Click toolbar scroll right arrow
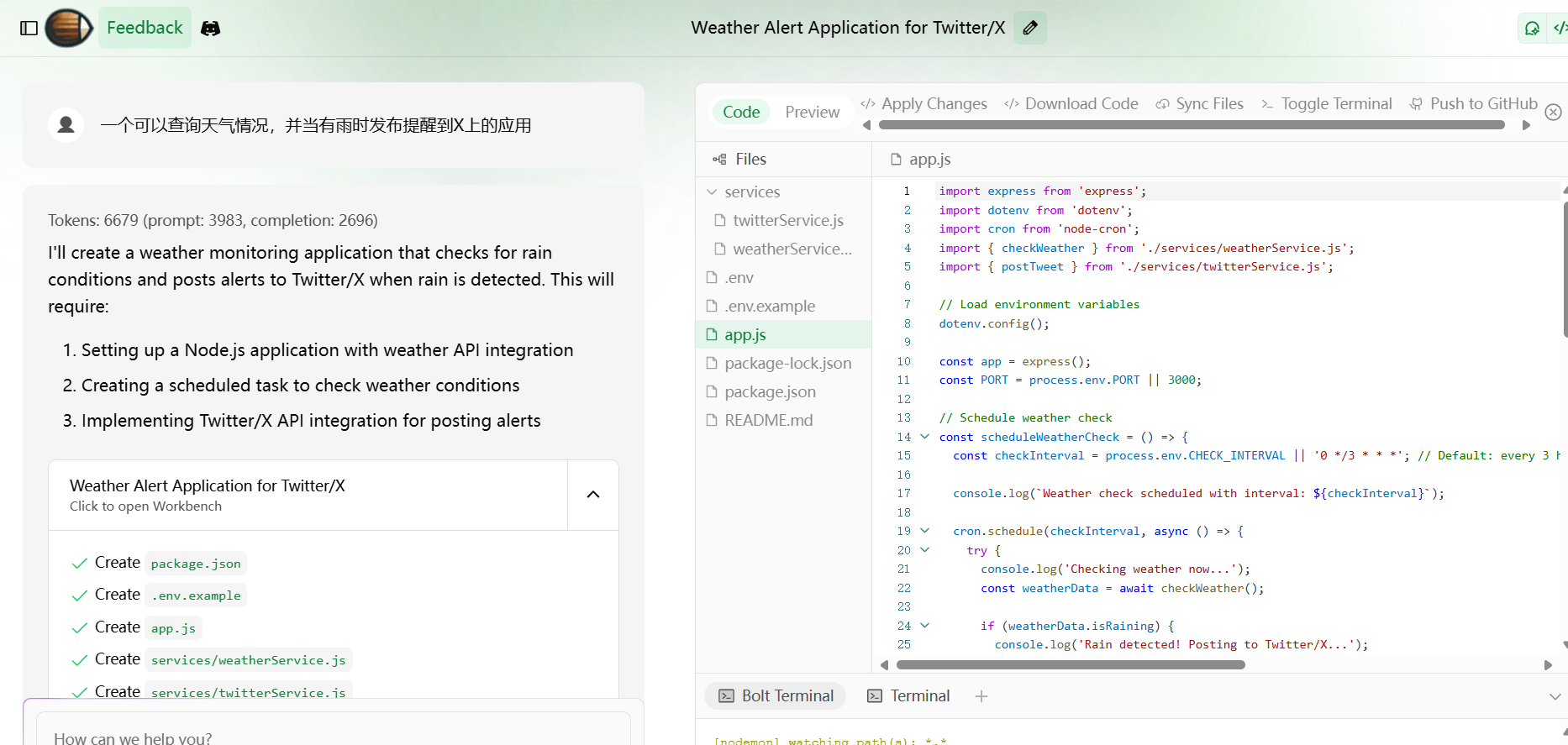 [x=1527, y=125]
